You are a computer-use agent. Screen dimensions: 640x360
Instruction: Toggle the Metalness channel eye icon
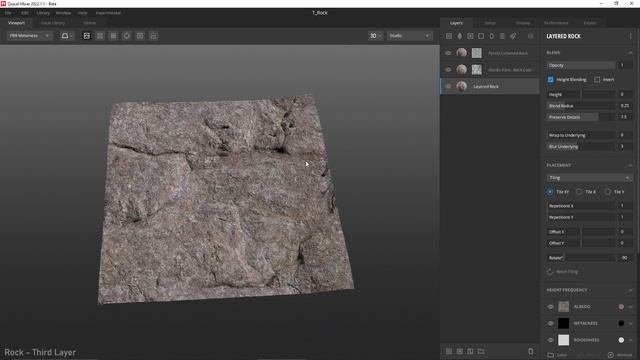[x=551, y=323]
